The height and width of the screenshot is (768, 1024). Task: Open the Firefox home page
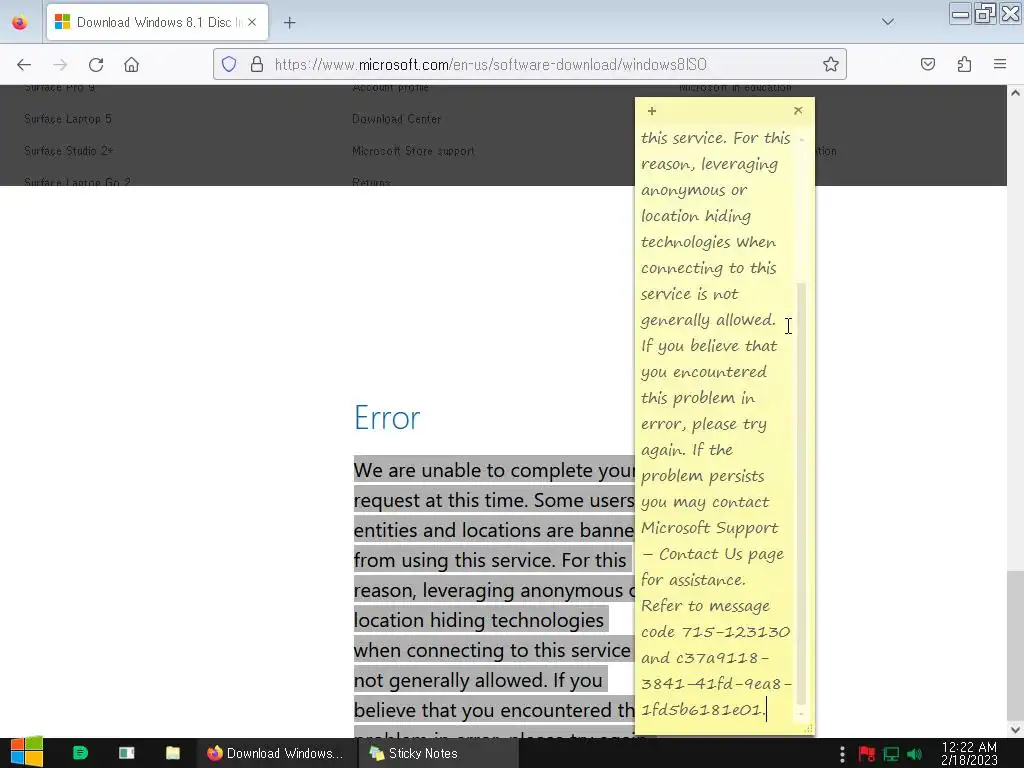click(x=131, y=65)
